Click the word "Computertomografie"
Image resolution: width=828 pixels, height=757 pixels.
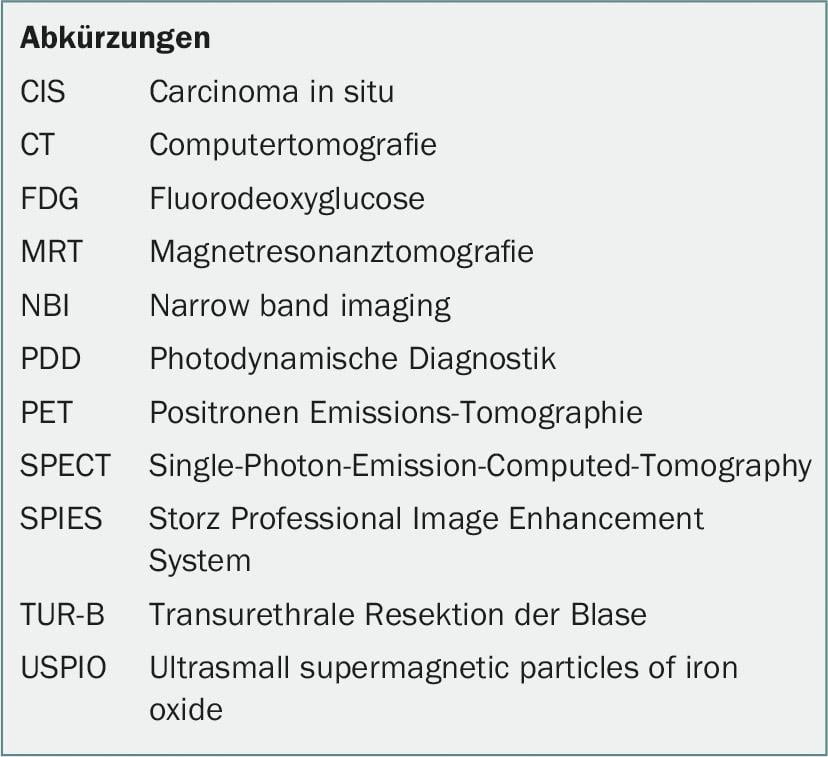tap(293, 145)
